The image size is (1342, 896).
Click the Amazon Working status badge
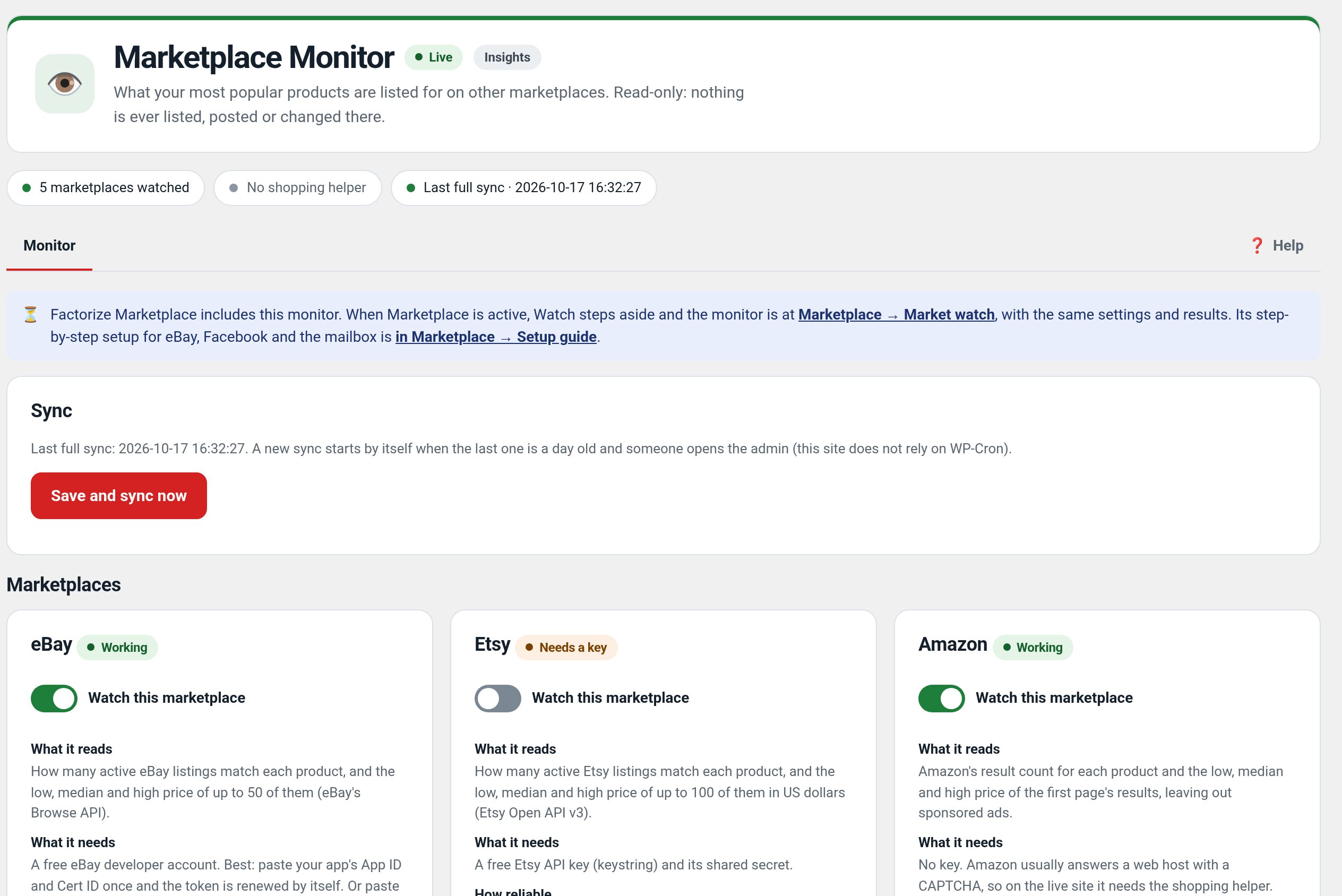(x=1033, y=648)
